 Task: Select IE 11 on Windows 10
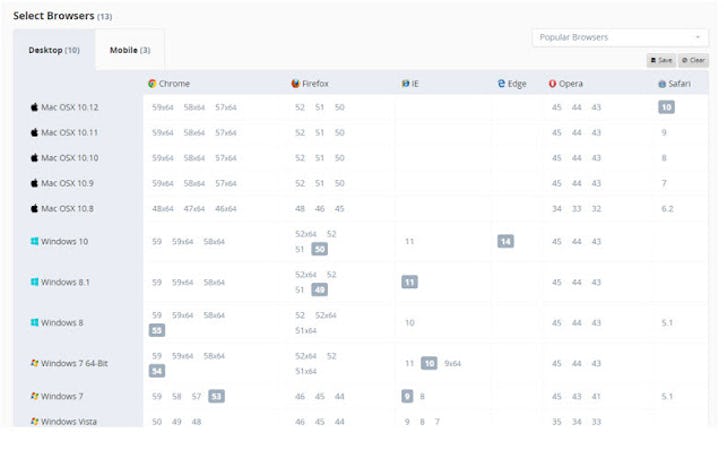pos(410,241)
